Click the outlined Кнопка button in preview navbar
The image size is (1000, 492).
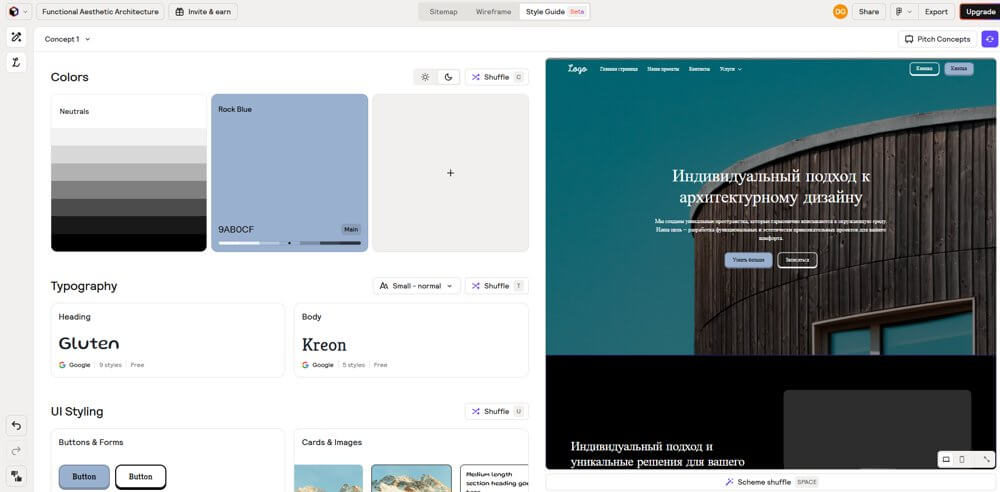click(x=924, y=69)
